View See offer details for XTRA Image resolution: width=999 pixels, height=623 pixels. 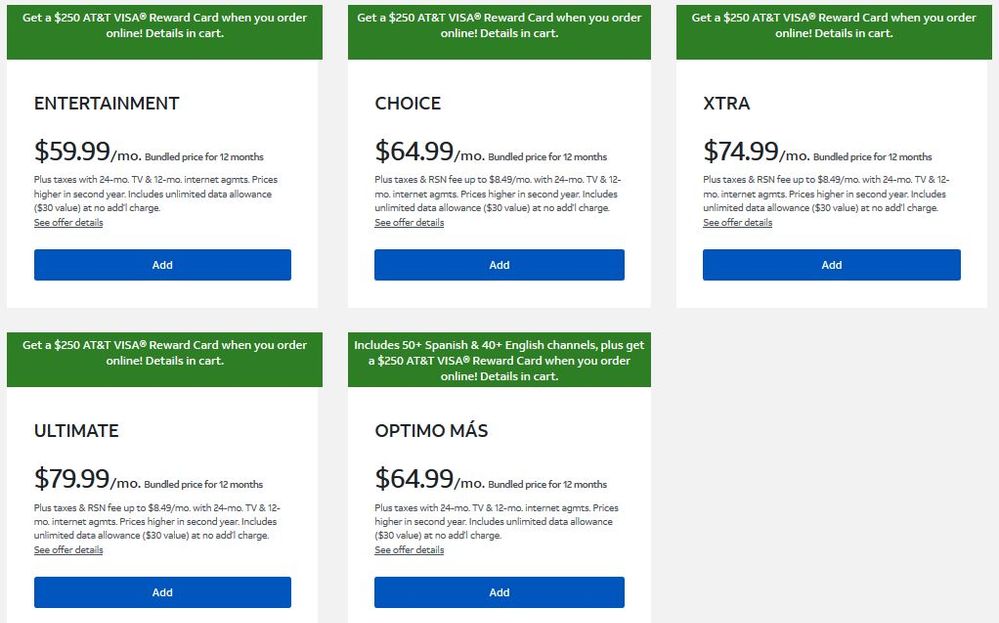pyautogui.click(x=737, y=223)
